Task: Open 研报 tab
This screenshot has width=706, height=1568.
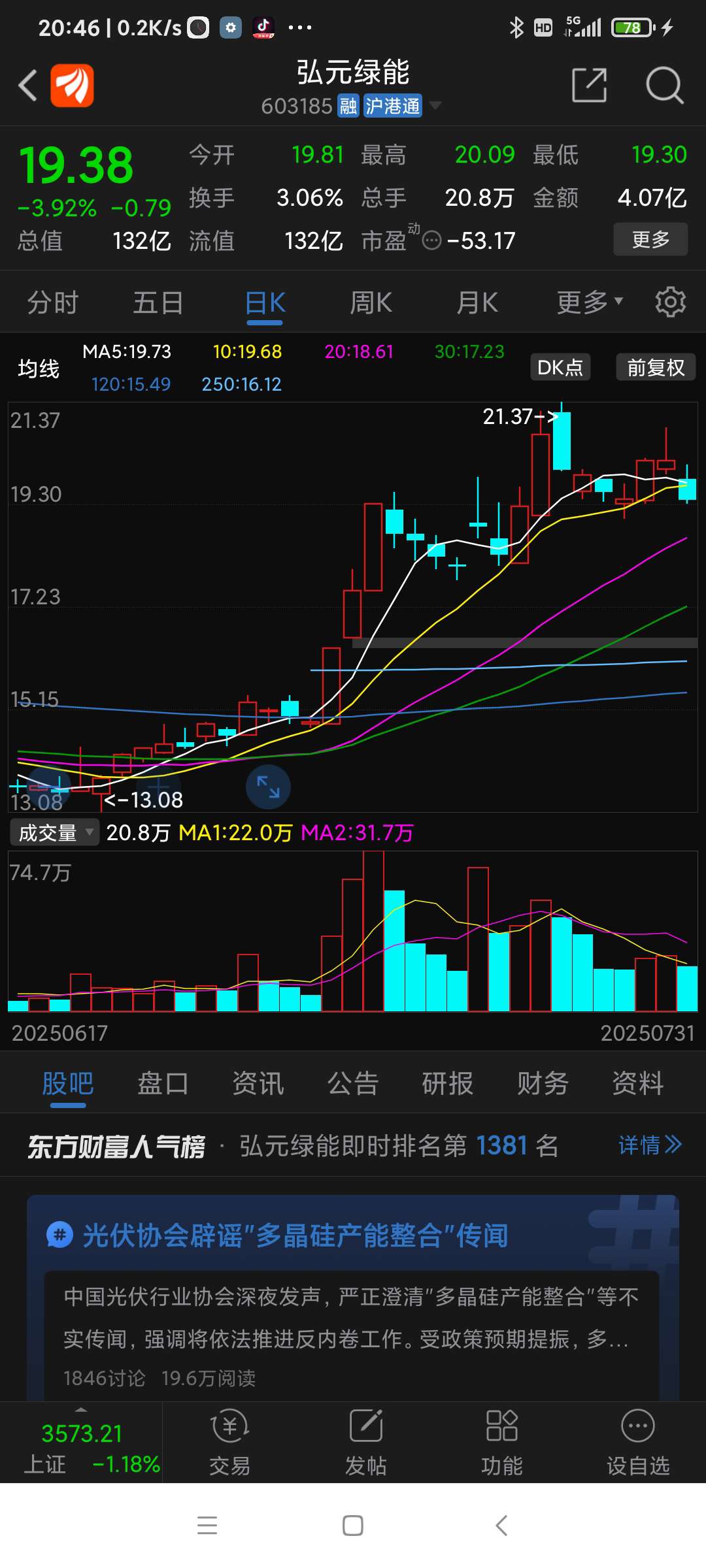Action: (448, 1083)
